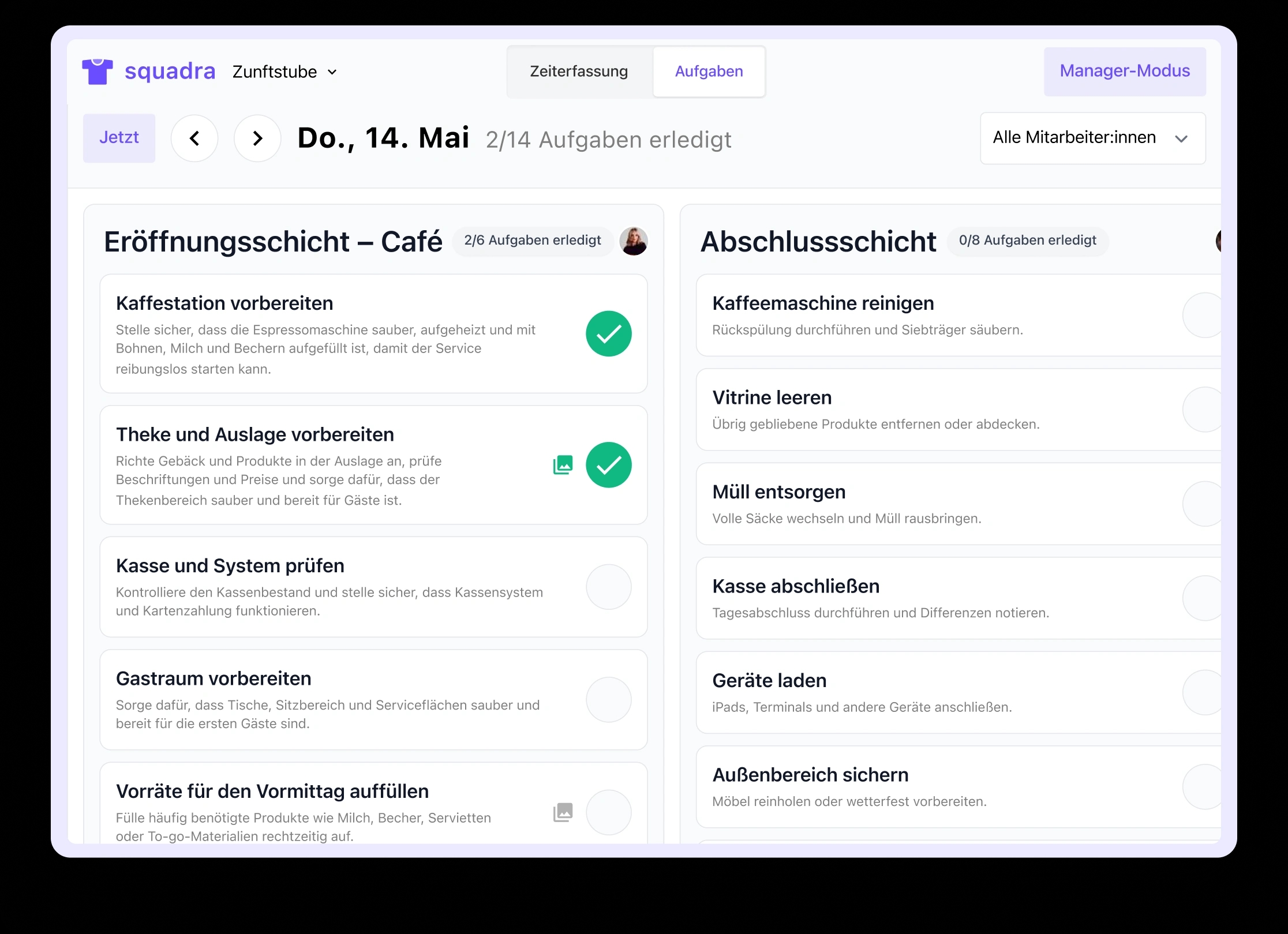Jump to today with the Jetzt button

(119, 138)
